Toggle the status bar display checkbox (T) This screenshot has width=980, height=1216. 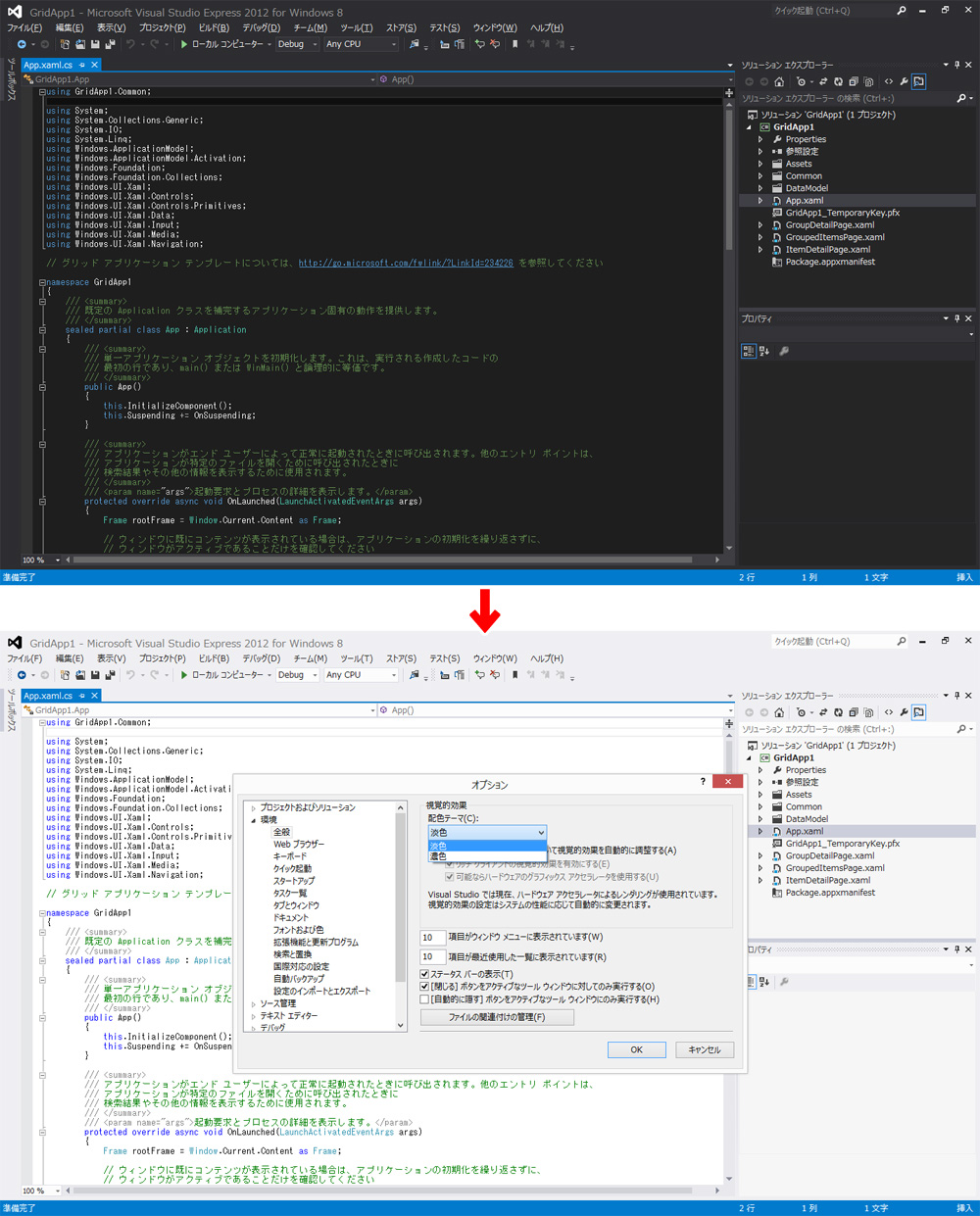click(x=424, y=974)
